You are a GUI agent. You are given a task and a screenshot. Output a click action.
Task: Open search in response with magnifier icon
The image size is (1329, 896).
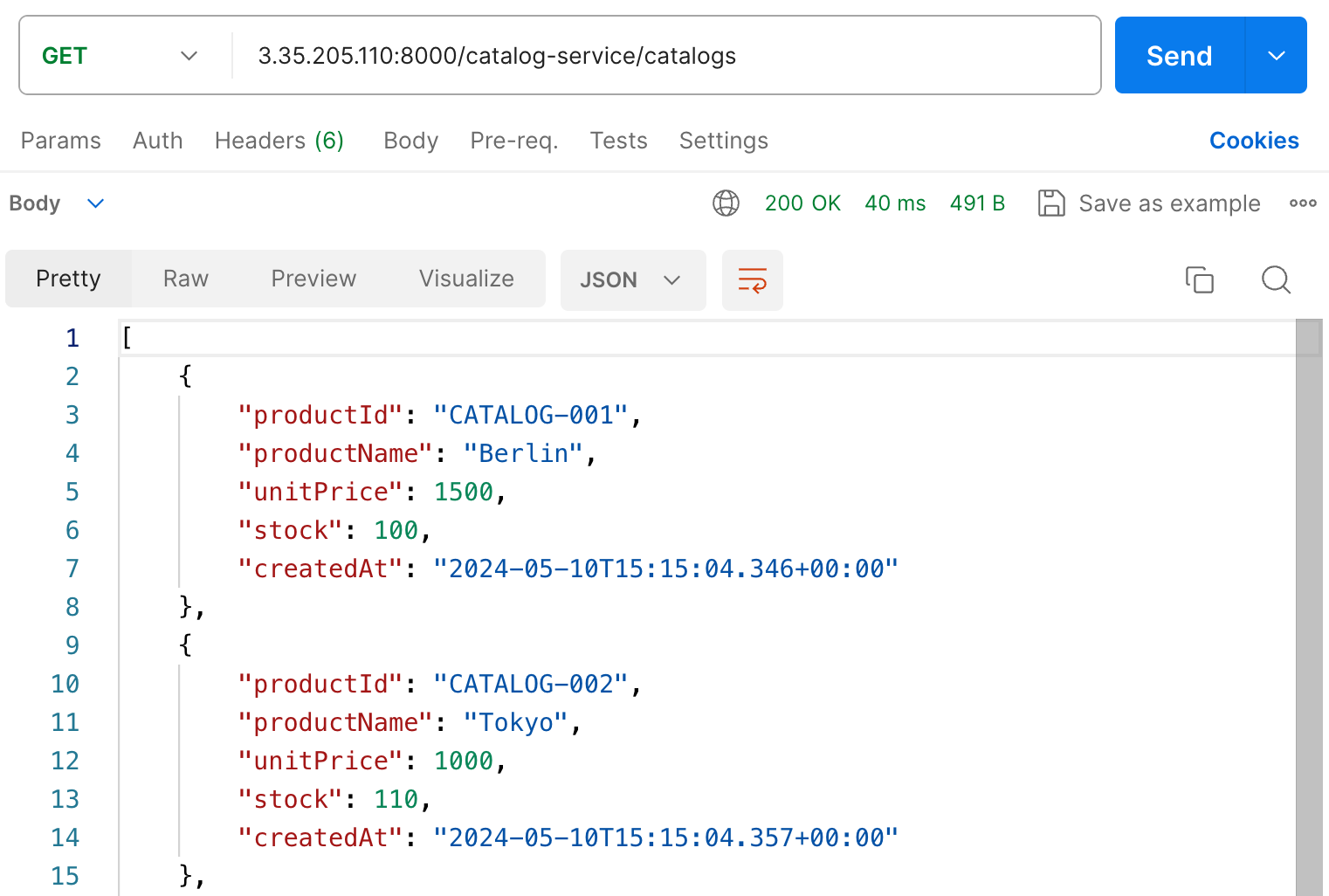coord(1276,279)
